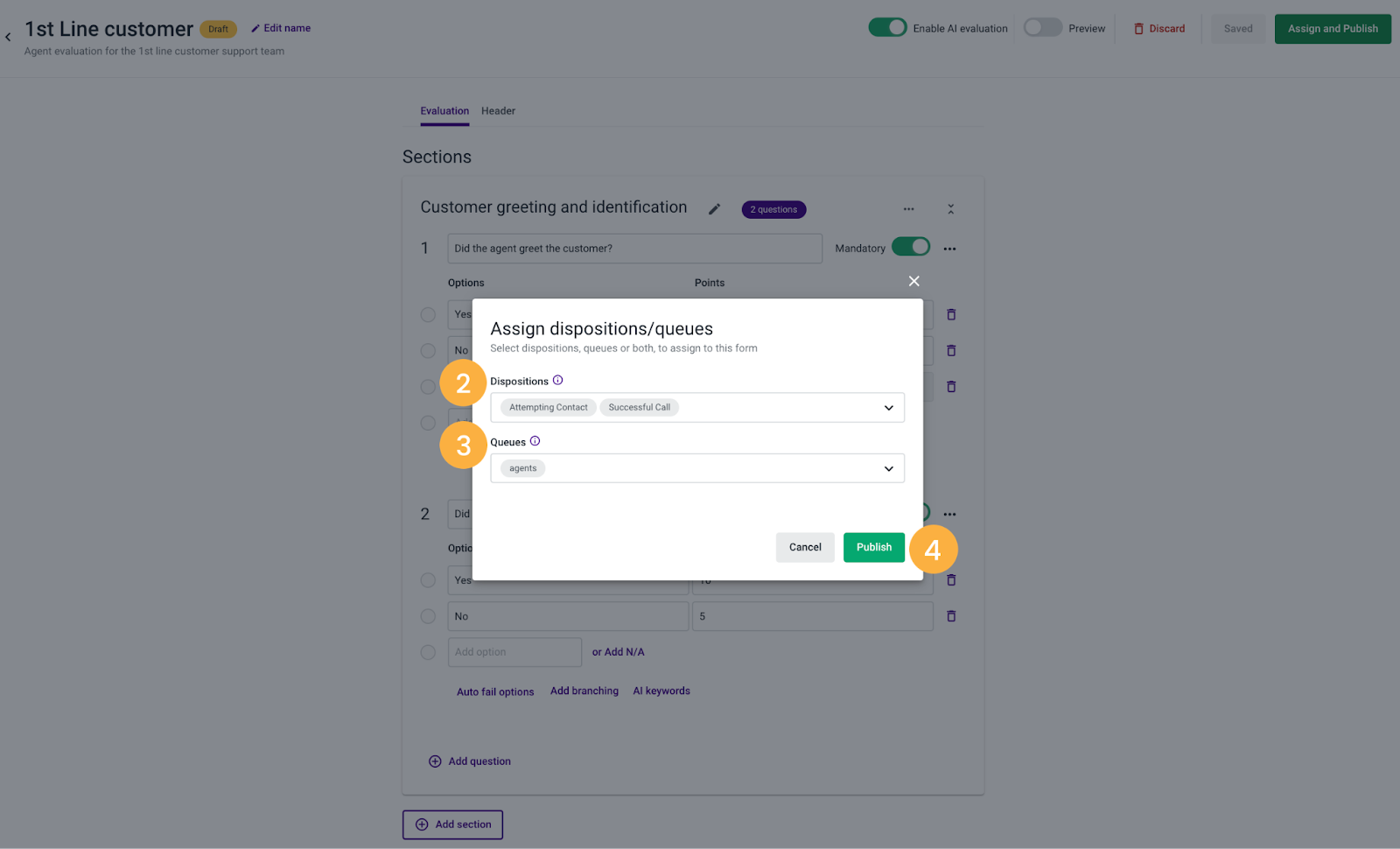The image size is (1400, 849).
Task: Expand the Queues dropdown
Action: click(888, 469)
